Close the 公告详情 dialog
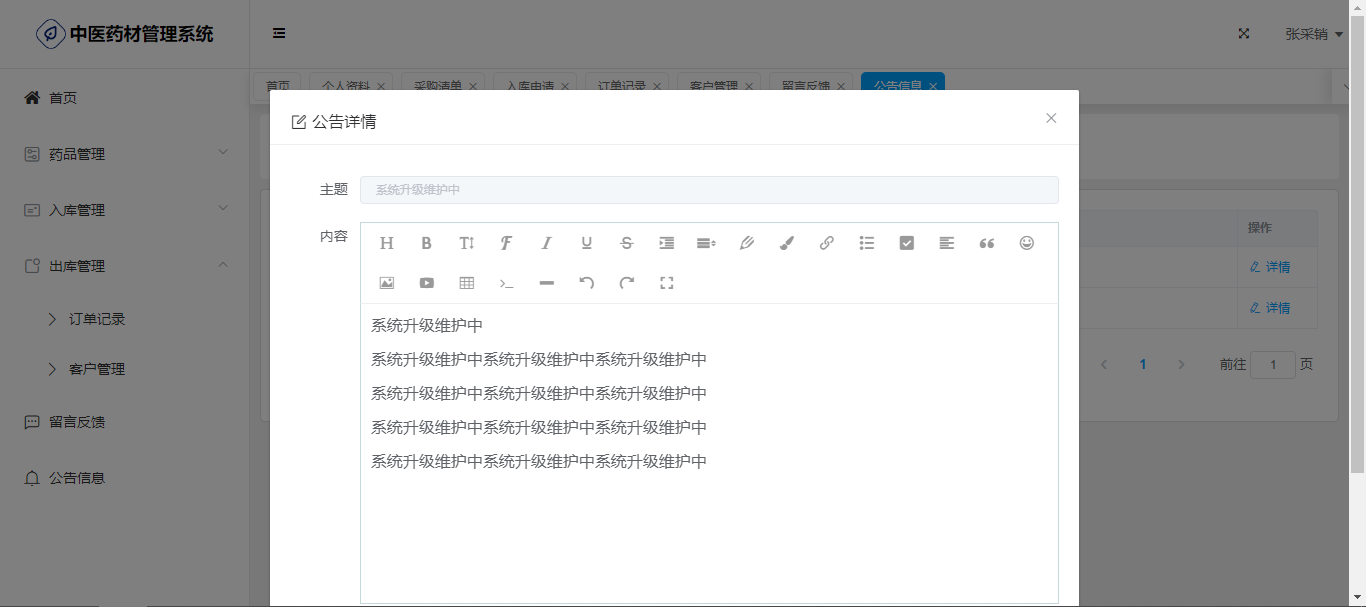Screen dimensions: 1366x607 pyautogui.click(x=1051, y=118)
